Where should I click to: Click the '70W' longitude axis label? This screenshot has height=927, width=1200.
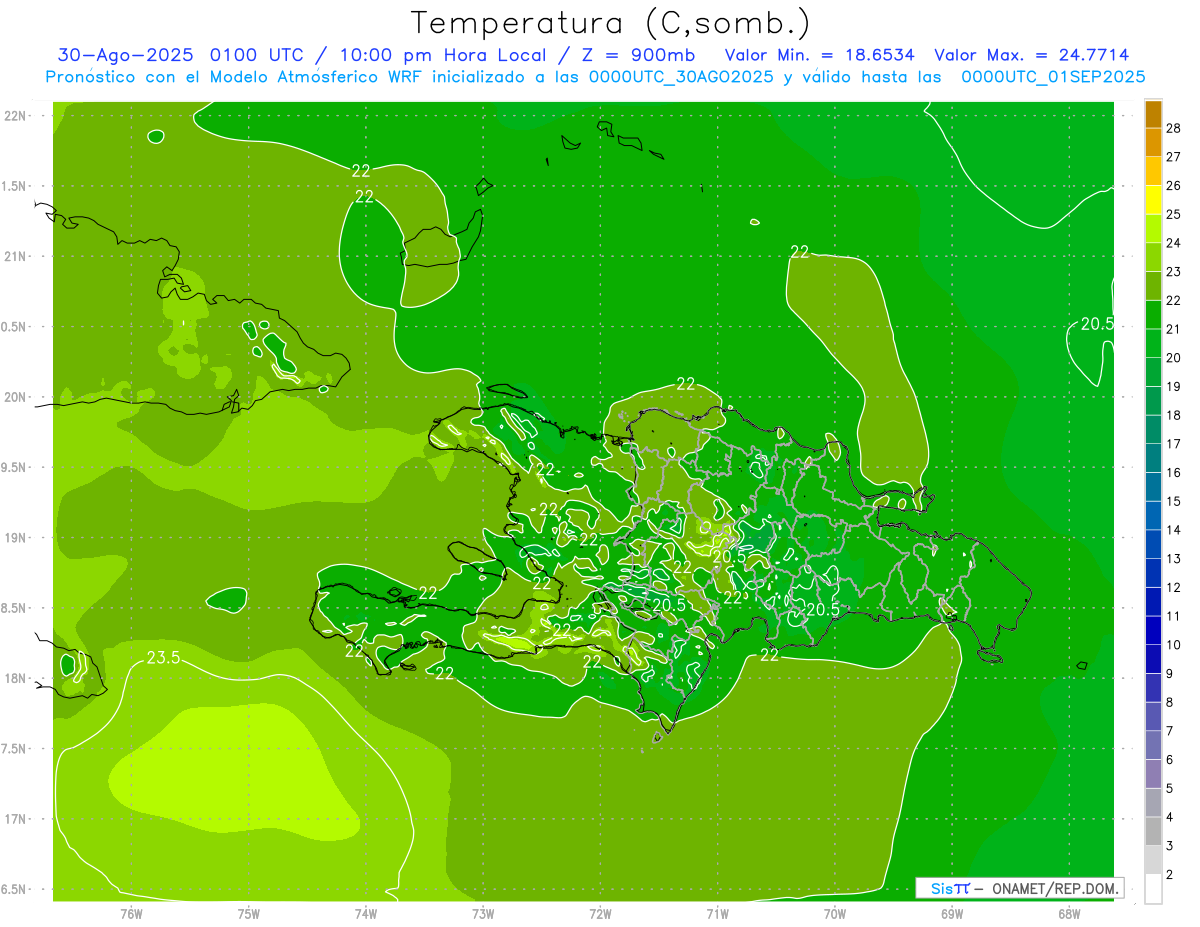[x=835, y=913]
